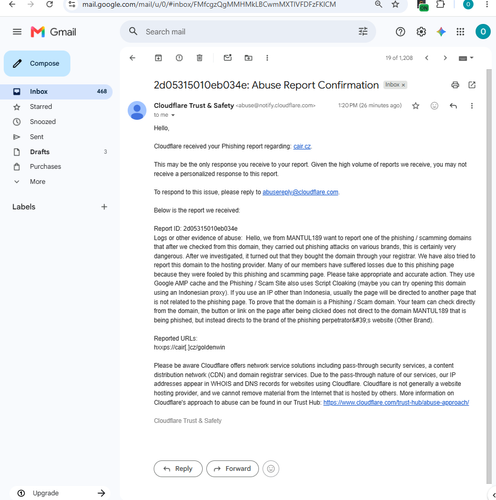Show search options filter icon

(x=363, y=32)
